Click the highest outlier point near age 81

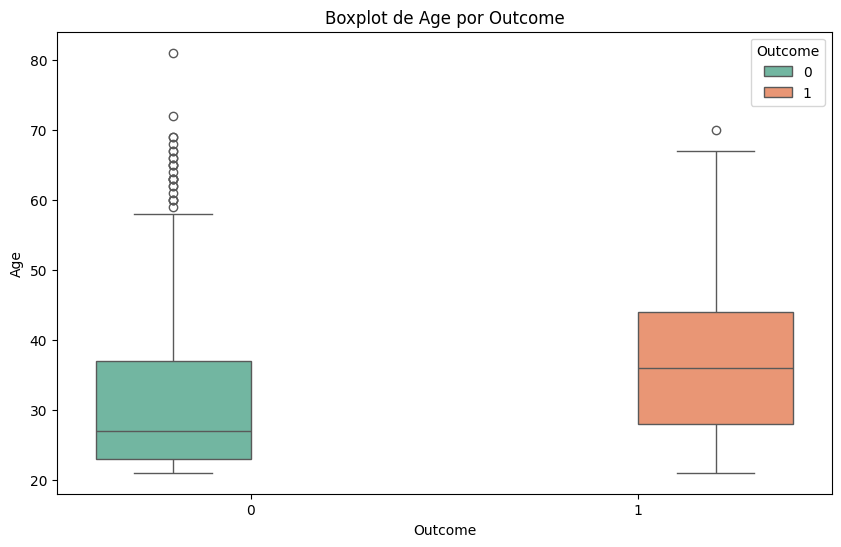pos(173,53)
